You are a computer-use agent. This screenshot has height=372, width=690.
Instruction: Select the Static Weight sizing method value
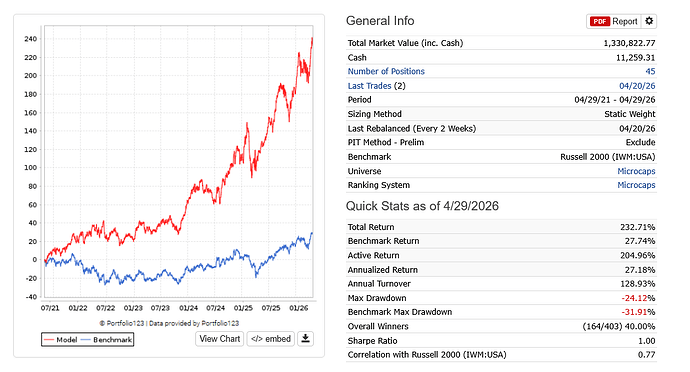point(629,114)
